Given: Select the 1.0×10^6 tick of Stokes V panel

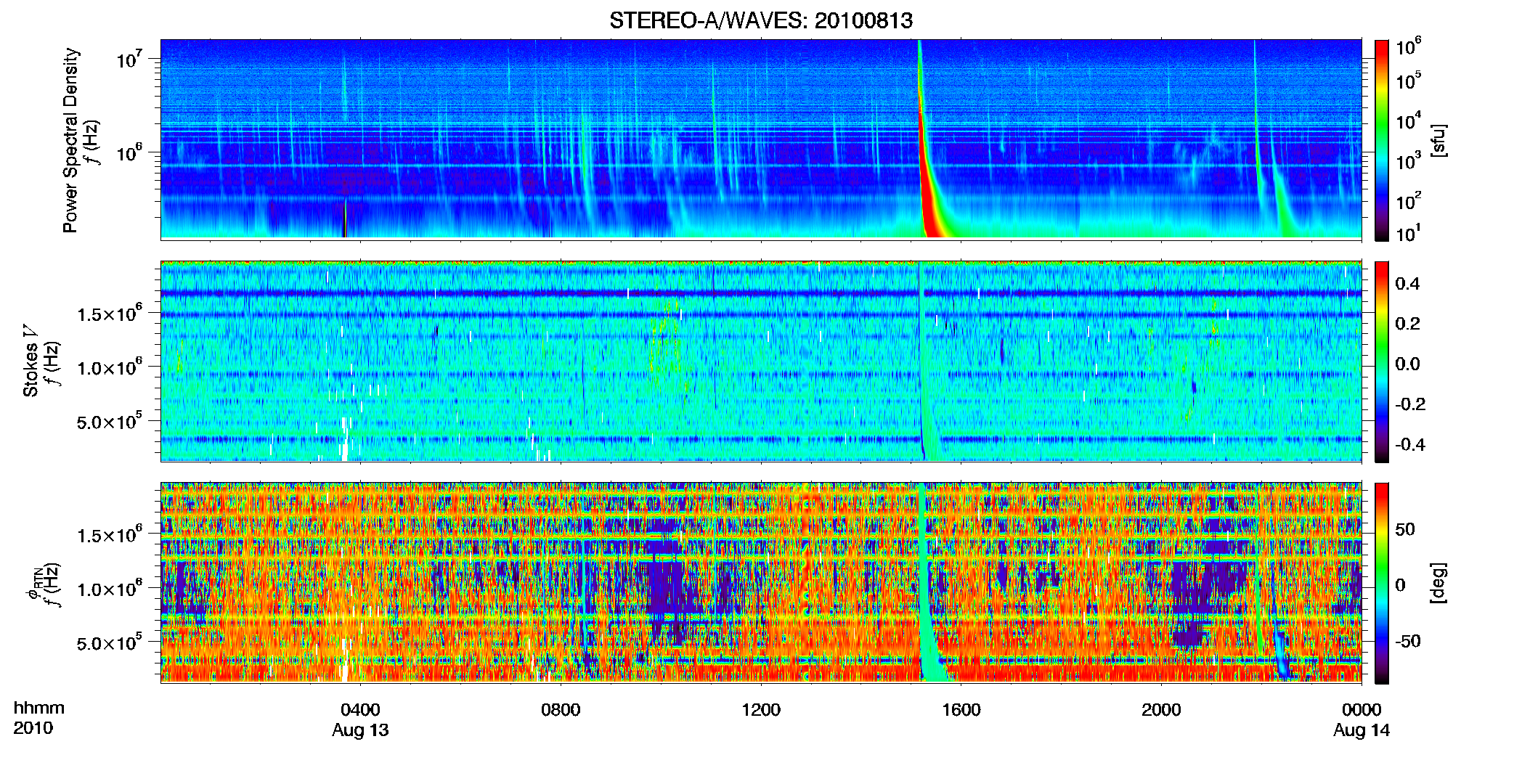Looking at the screenshot, I should point(110,367).
